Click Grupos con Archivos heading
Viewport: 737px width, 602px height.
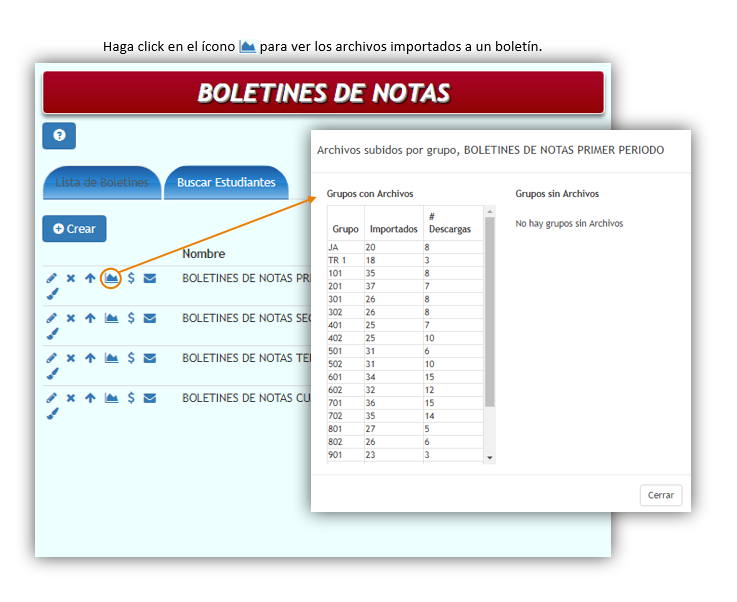(370, 194)
